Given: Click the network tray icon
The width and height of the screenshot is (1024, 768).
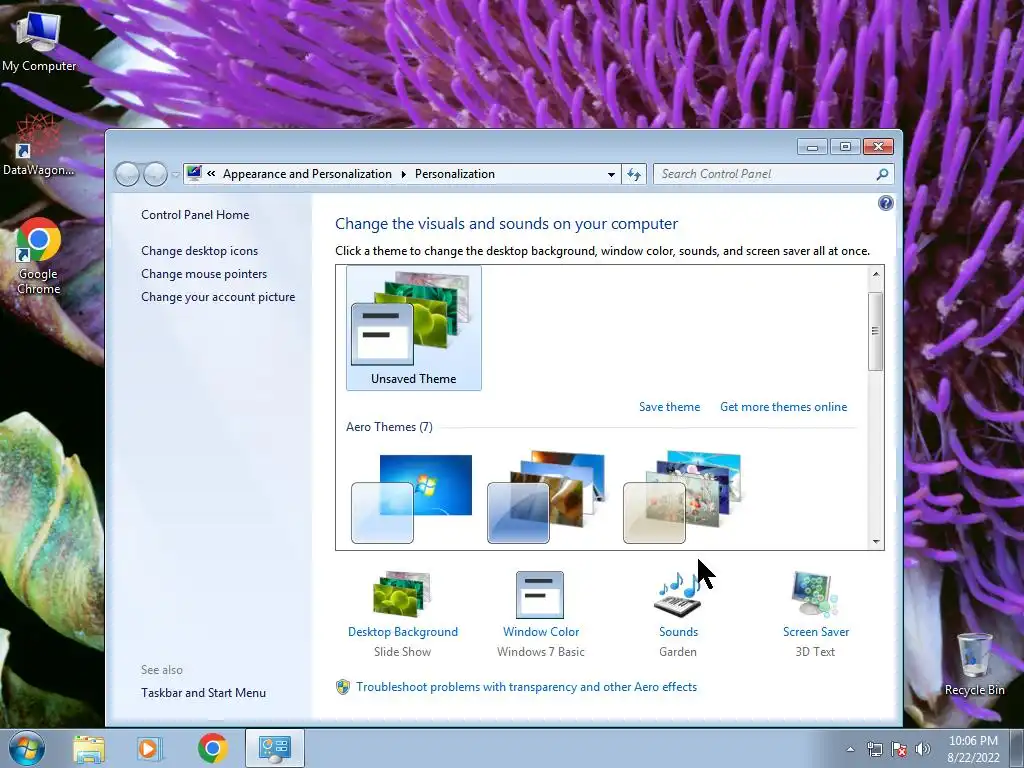Looking at the screenshot, I should pos(874,749).
